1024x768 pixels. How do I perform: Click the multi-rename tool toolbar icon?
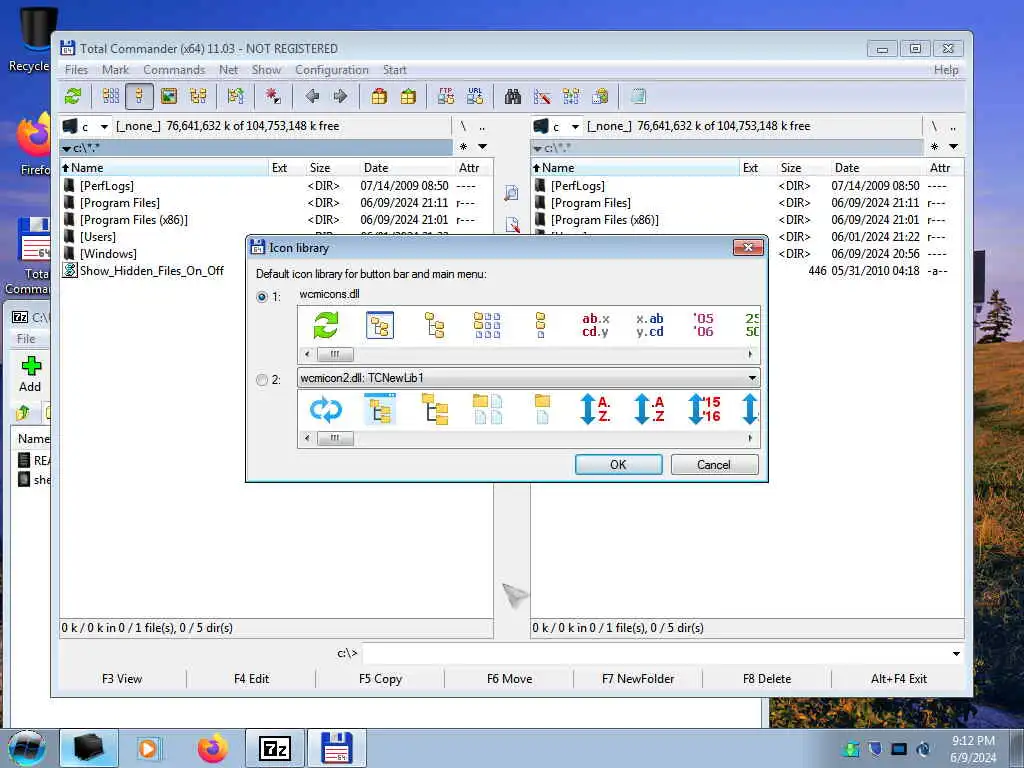(542, 97)
